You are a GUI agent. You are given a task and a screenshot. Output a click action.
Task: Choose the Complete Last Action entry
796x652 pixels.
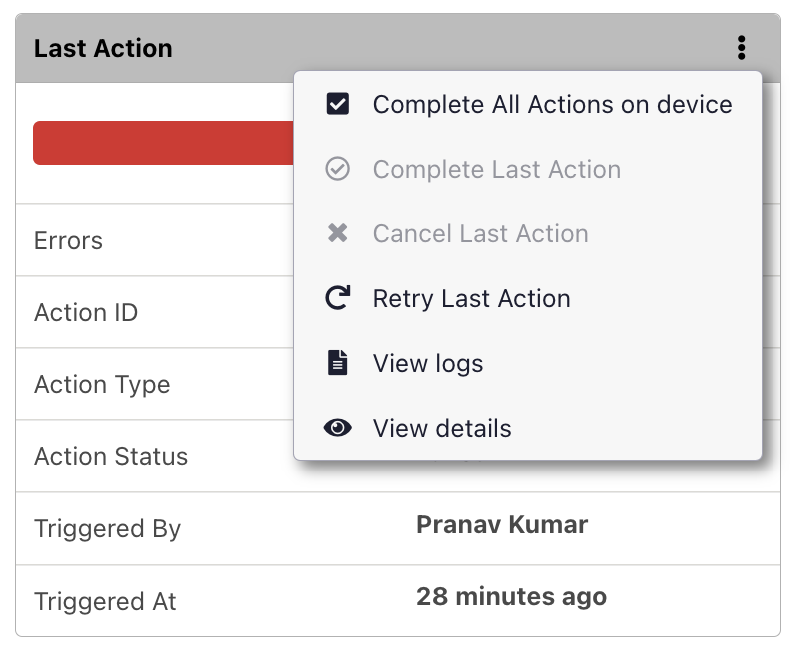tap(496, 169)
